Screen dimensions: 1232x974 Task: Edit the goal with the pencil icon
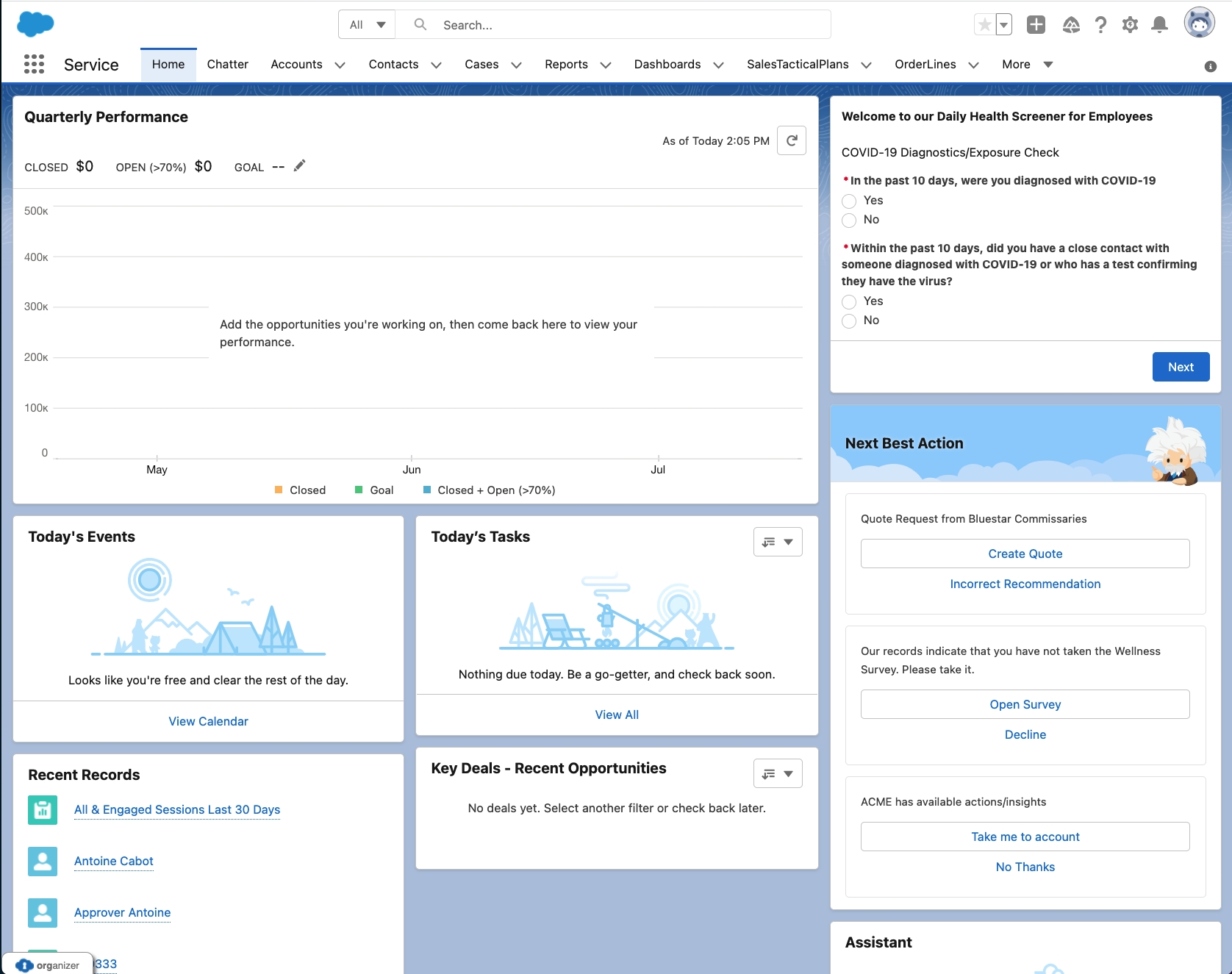coord(299,166)
